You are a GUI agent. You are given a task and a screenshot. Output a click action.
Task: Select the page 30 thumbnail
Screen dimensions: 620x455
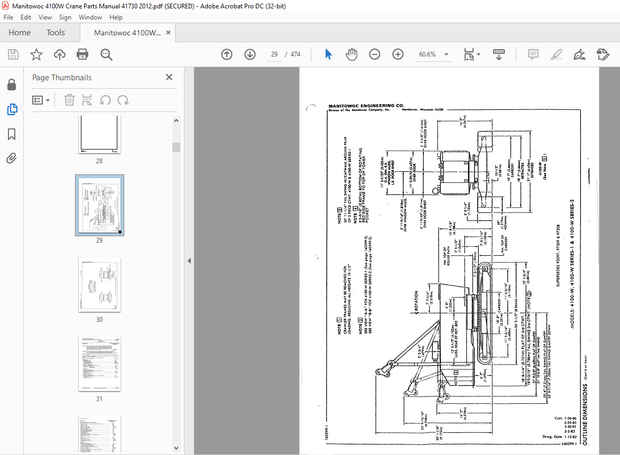99,283
